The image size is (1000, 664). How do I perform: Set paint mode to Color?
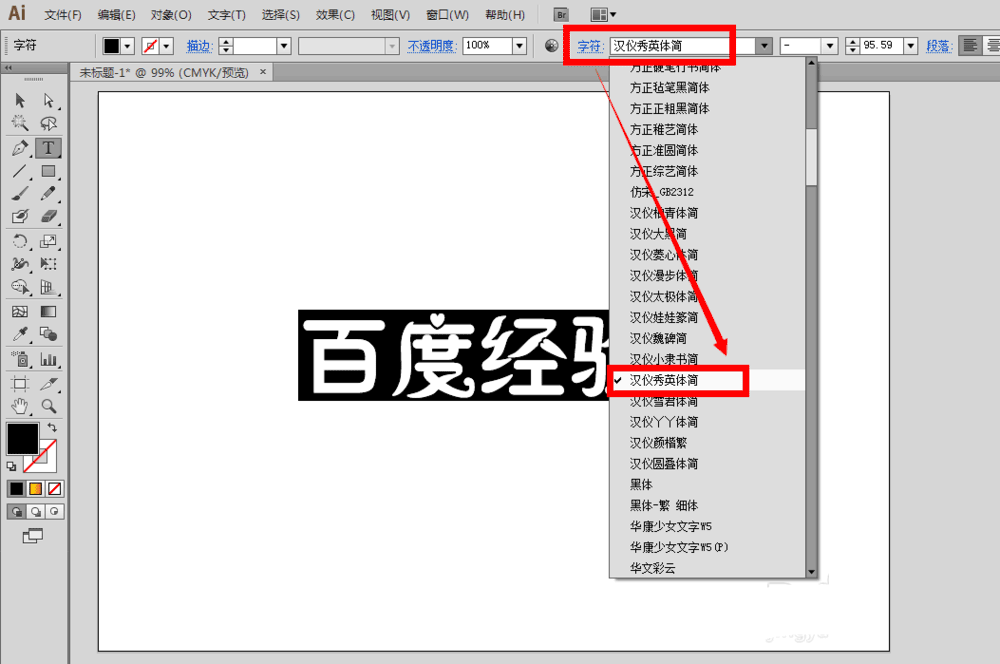point(17,489)
